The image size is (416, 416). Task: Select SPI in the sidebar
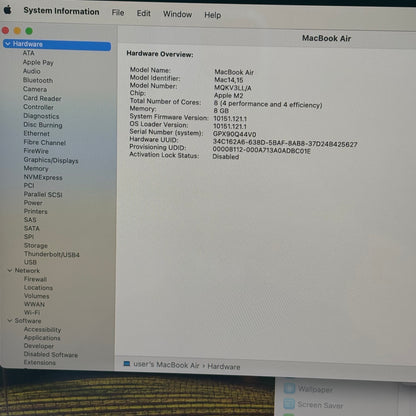pyautogui.click(x=29, y=236)
